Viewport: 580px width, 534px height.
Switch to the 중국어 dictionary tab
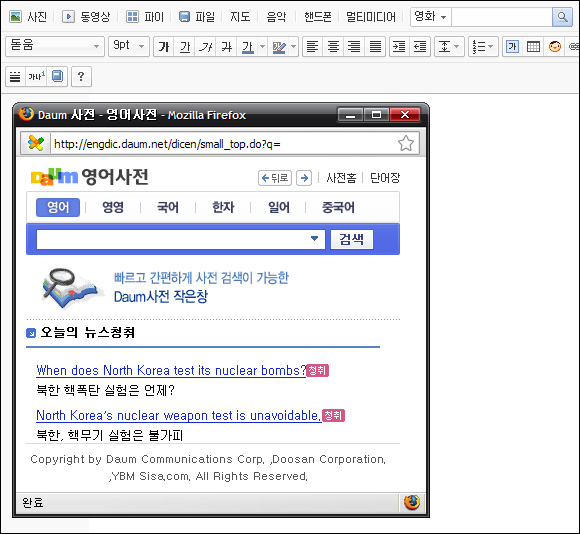[x=338, y=207]
